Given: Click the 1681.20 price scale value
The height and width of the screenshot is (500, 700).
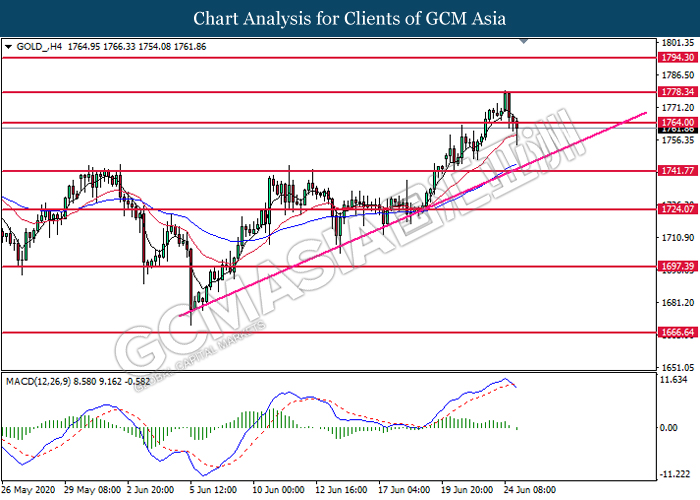Looking at the screenshot, I should pos(678,303).
